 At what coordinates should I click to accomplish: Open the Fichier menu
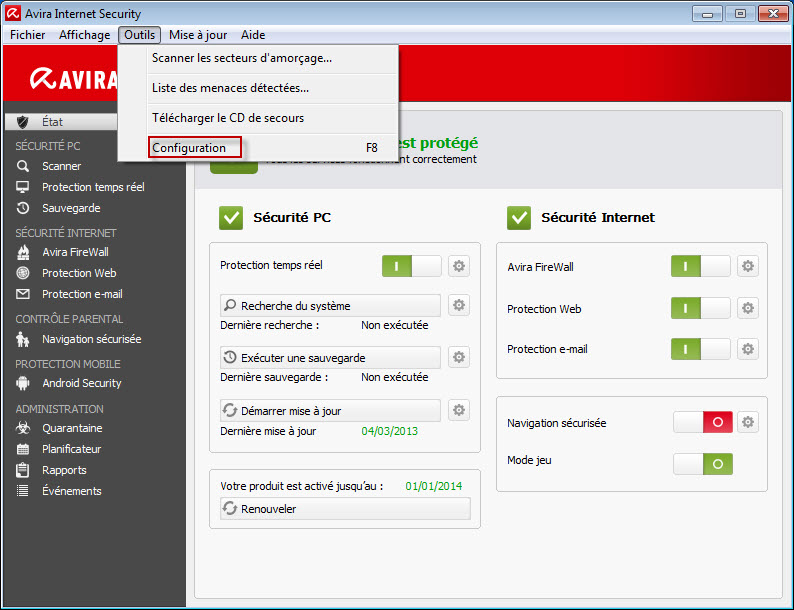click(x=27, y=35)
